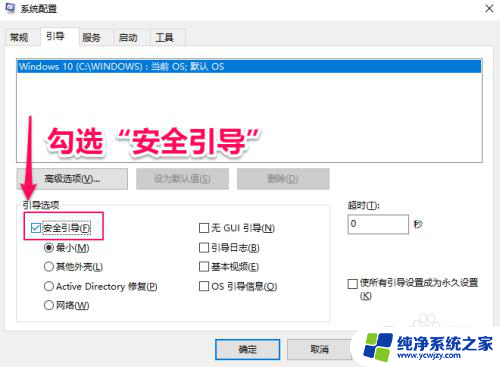
Task: Check make all boot settings permanent
Action: point(352,284)
